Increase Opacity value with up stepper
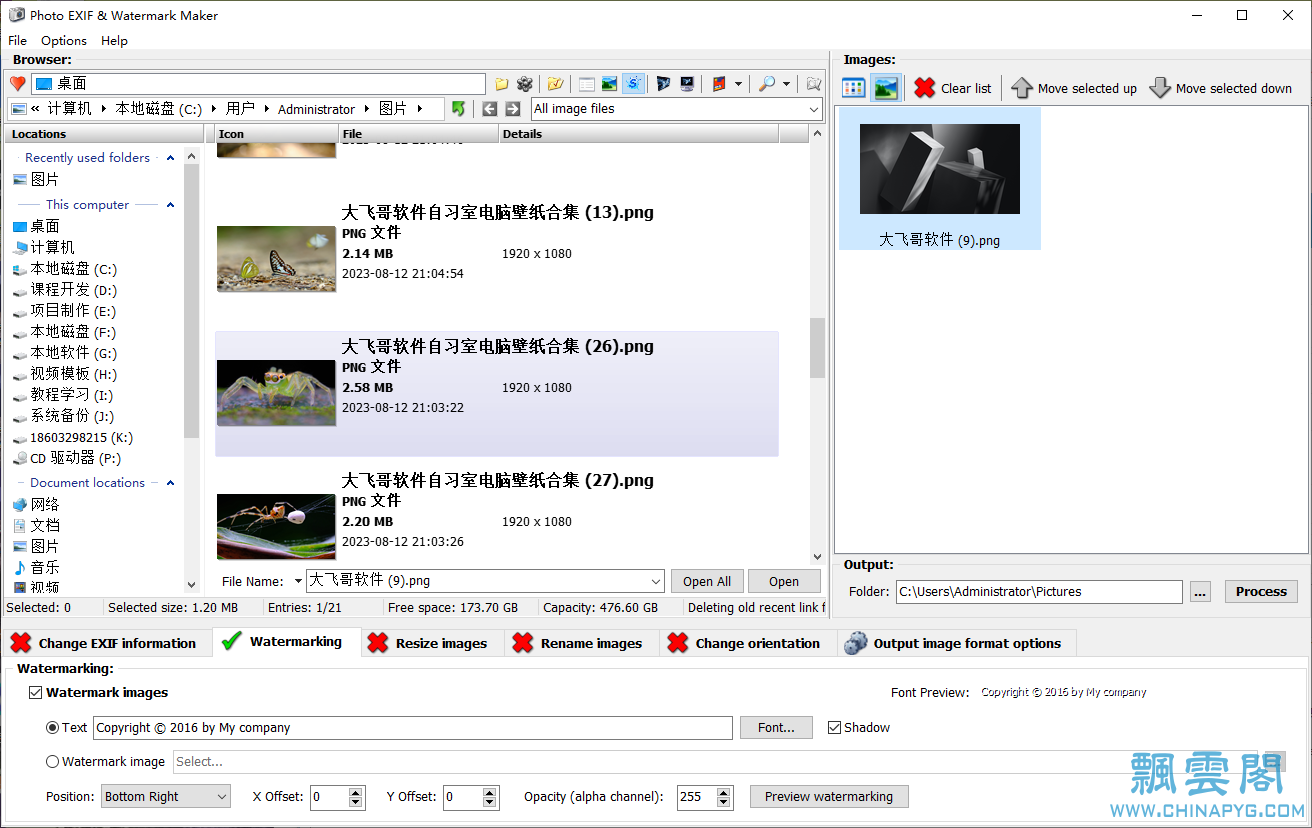1312x828 pixels. [x=722, y=791]
